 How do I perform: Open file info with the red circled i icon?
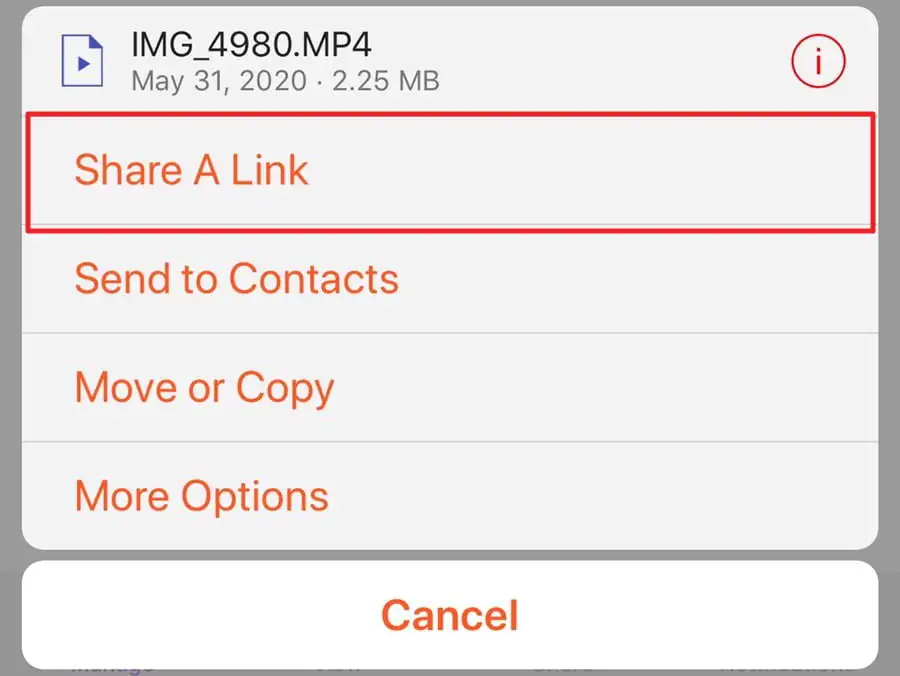click(x=818, y=62)
